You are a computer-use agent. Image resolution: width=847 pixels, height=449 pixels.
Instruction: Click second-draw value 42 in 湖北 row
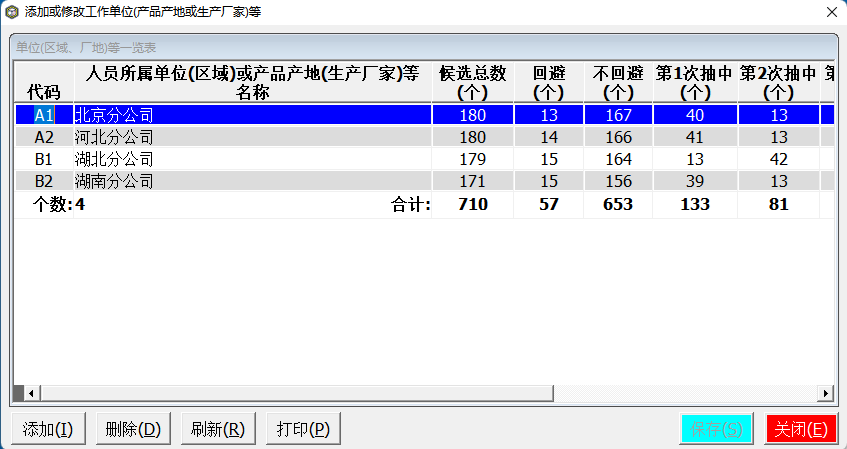pyautogui.click(x=779, y=159)
